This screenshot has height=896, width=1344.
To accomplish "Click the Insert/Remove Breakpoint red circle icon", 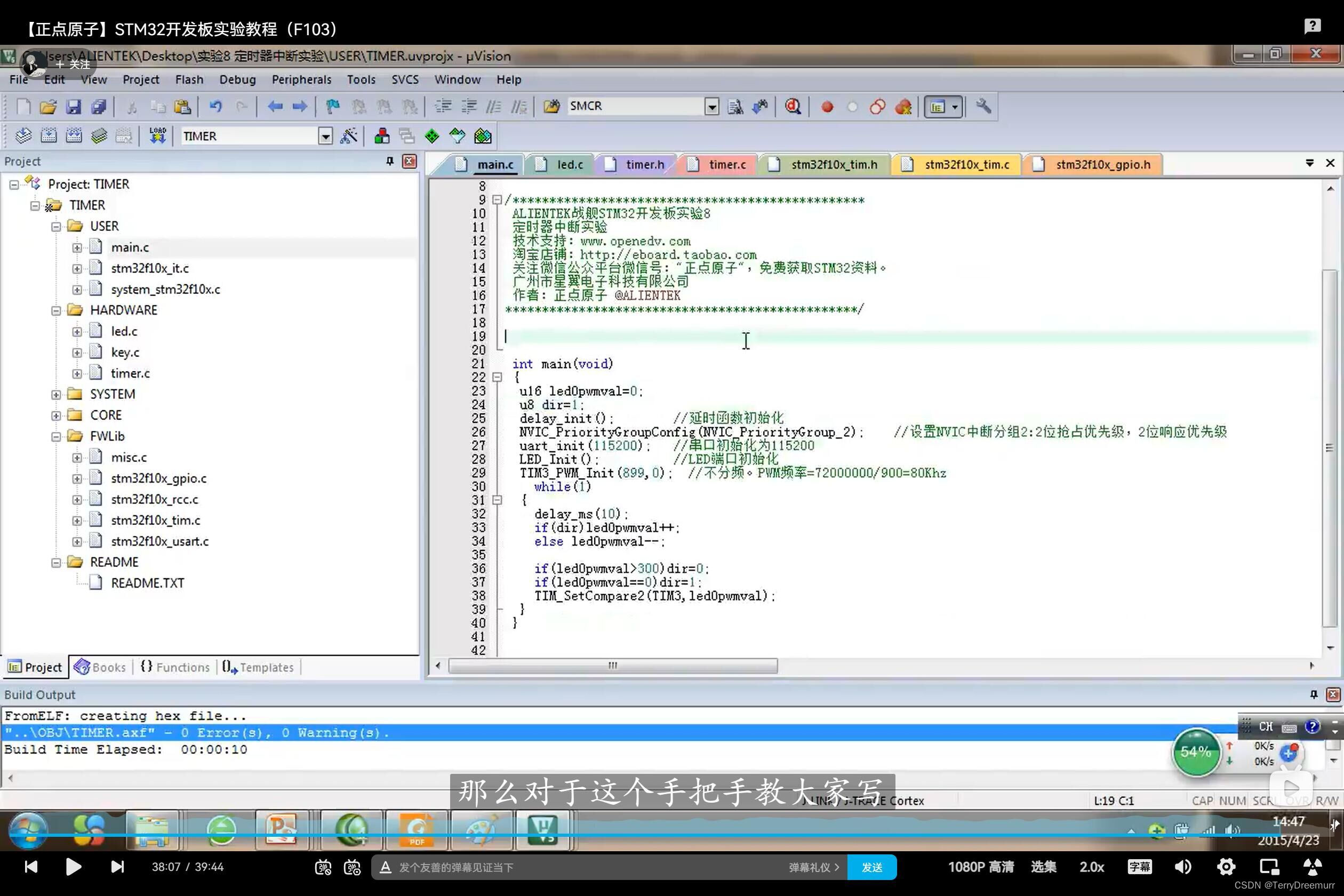I will pyautogui.click(x=827, y=107).
